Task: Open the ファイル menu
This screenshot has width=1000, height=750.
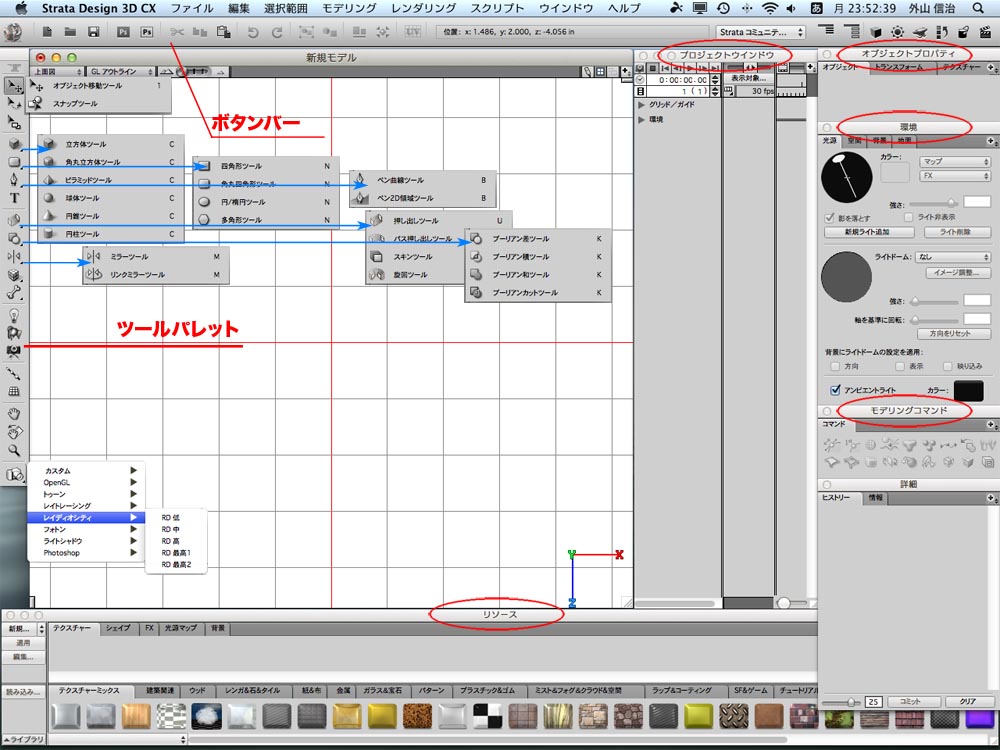Action: [x=192, y=8]
